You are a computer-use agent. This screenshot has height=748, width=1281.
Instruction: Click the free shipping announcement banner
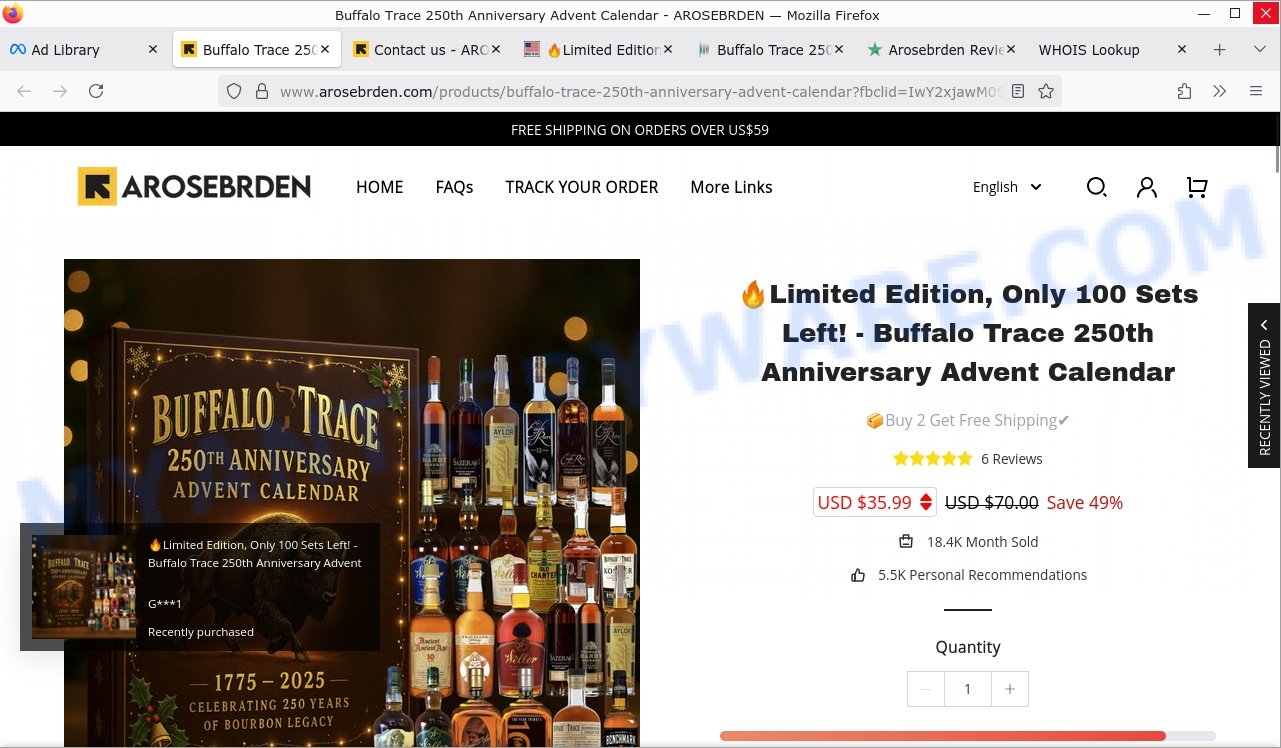coord(640,129)
